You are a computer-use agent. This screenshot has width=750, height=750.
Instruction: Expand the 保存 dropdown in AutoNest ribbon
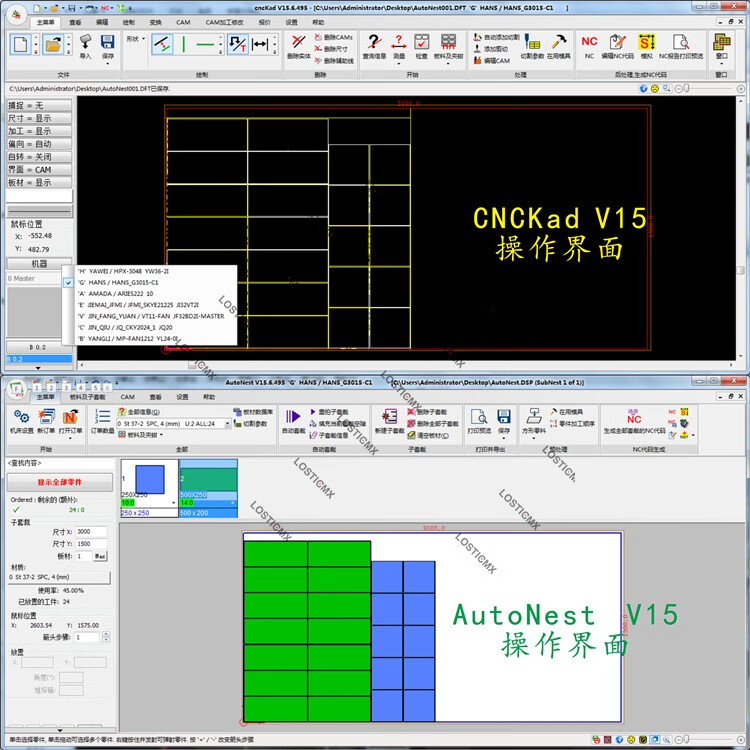[x=503, y=437]
